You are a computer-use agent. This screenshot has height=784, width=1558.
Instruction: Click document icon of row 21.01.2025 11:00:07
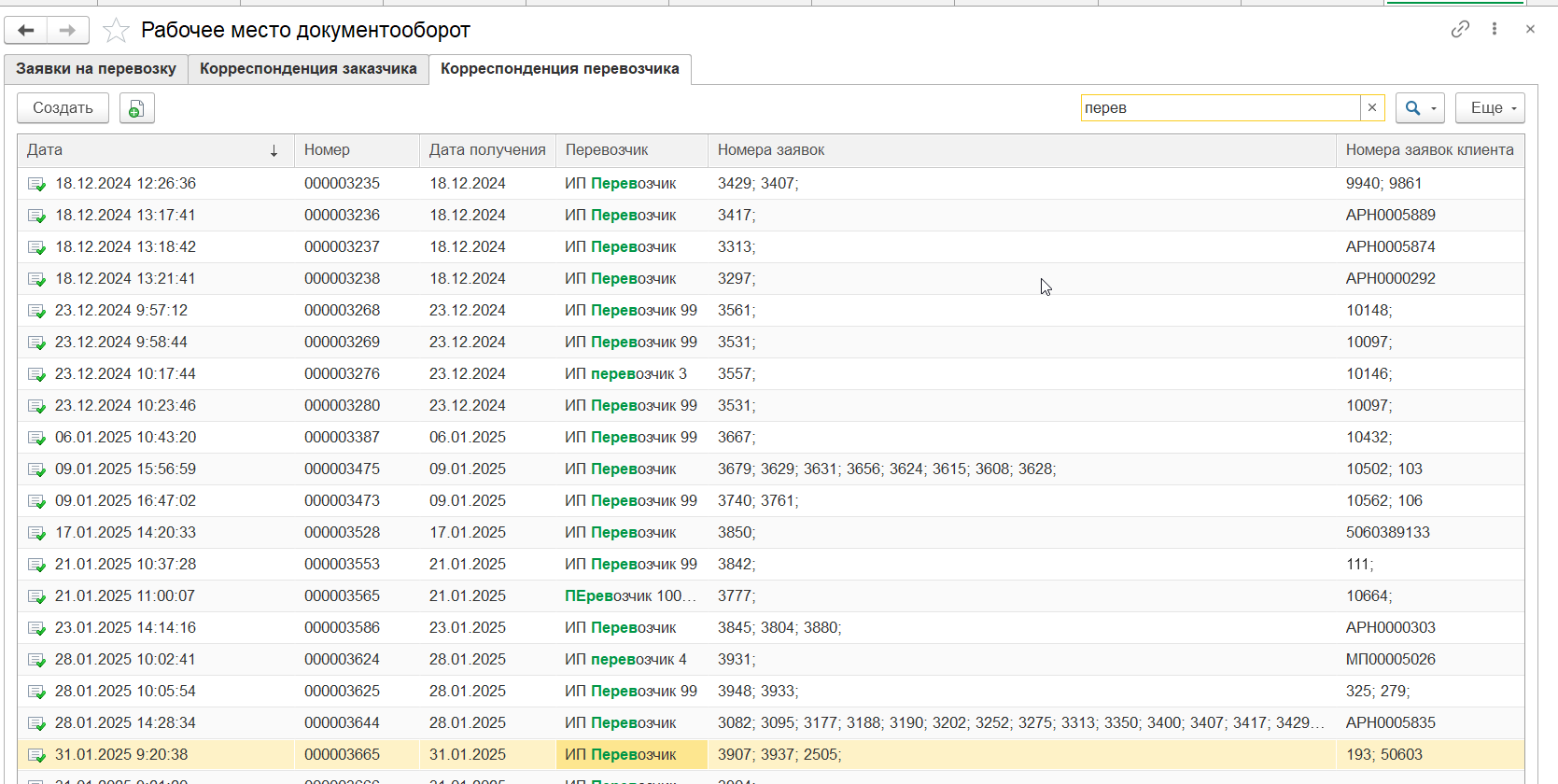coord(36,596)
